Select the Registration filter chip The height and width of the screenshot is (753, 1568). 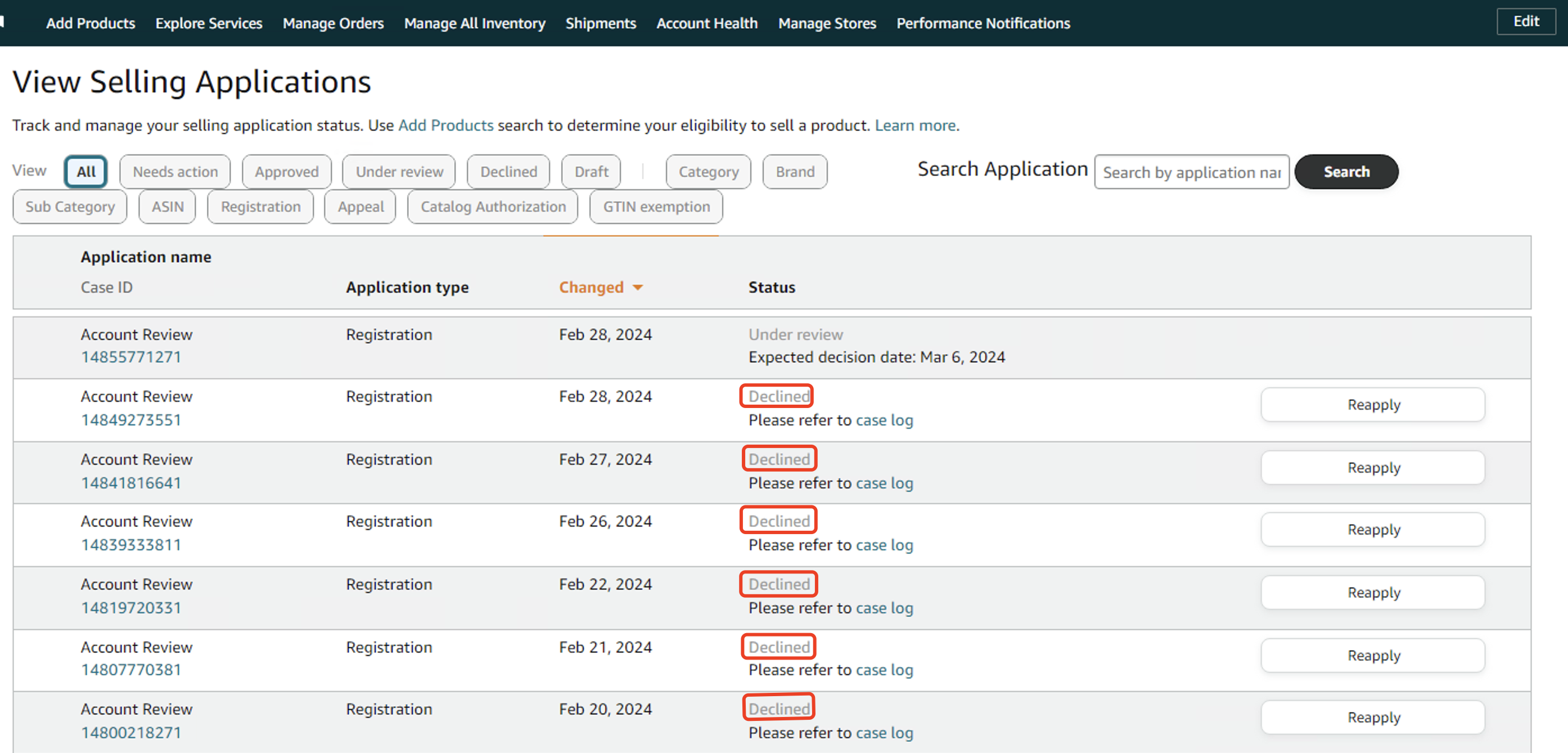[260, 207]
